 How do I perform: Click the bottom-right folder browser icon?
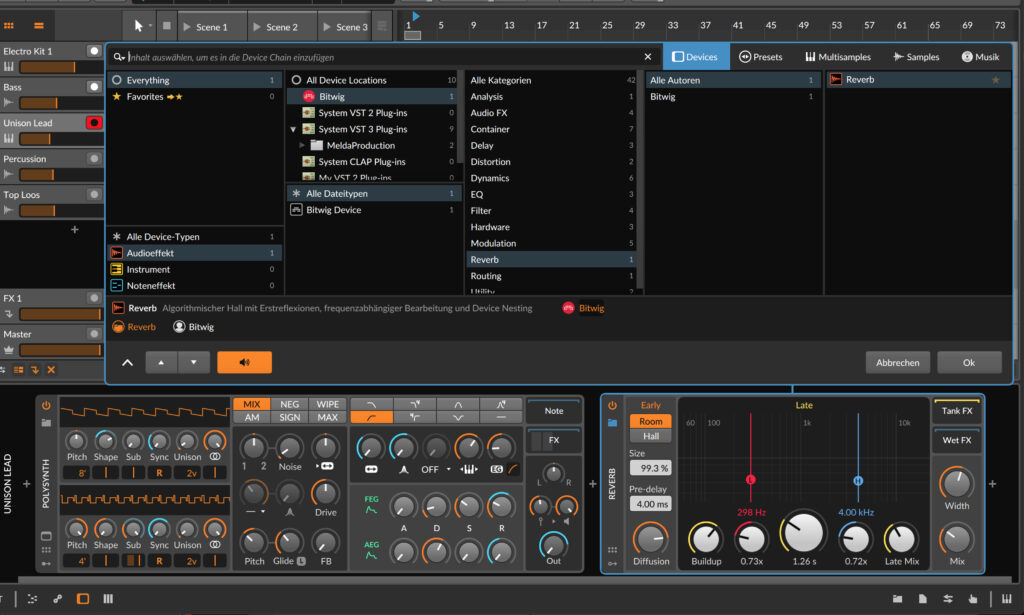tap(897, 599)
